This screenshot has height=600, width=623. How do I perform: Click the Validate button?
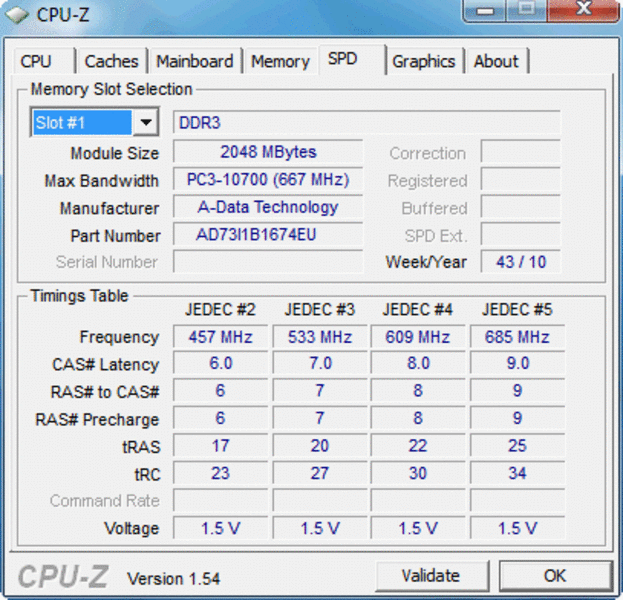coord(431,575)
